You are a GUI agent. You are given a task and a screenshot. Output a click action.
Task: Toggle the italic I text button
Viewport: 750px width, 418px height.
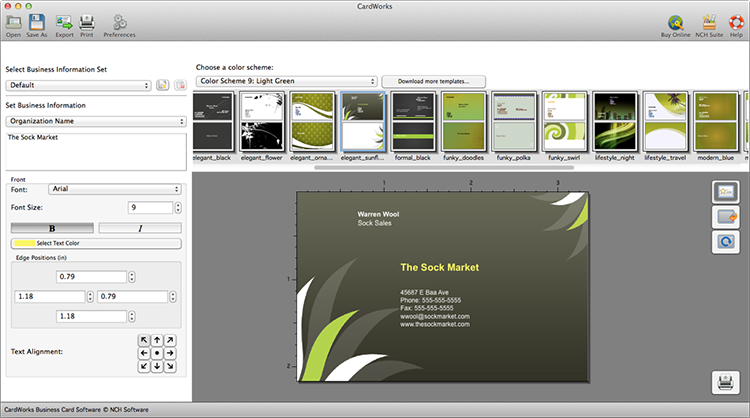140,228
